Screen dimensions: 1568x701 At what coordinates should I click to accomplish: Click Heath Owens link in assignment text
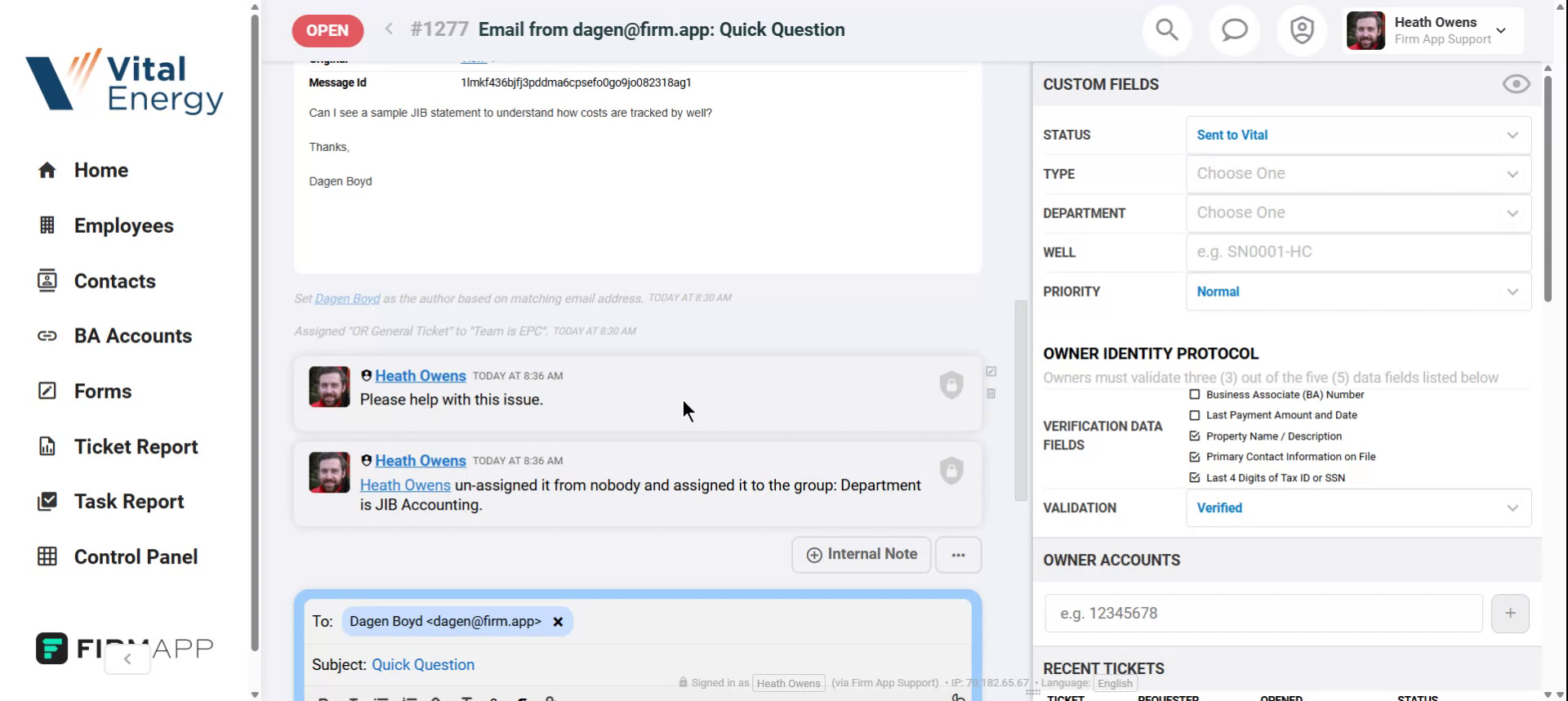[x=405, y=485]
